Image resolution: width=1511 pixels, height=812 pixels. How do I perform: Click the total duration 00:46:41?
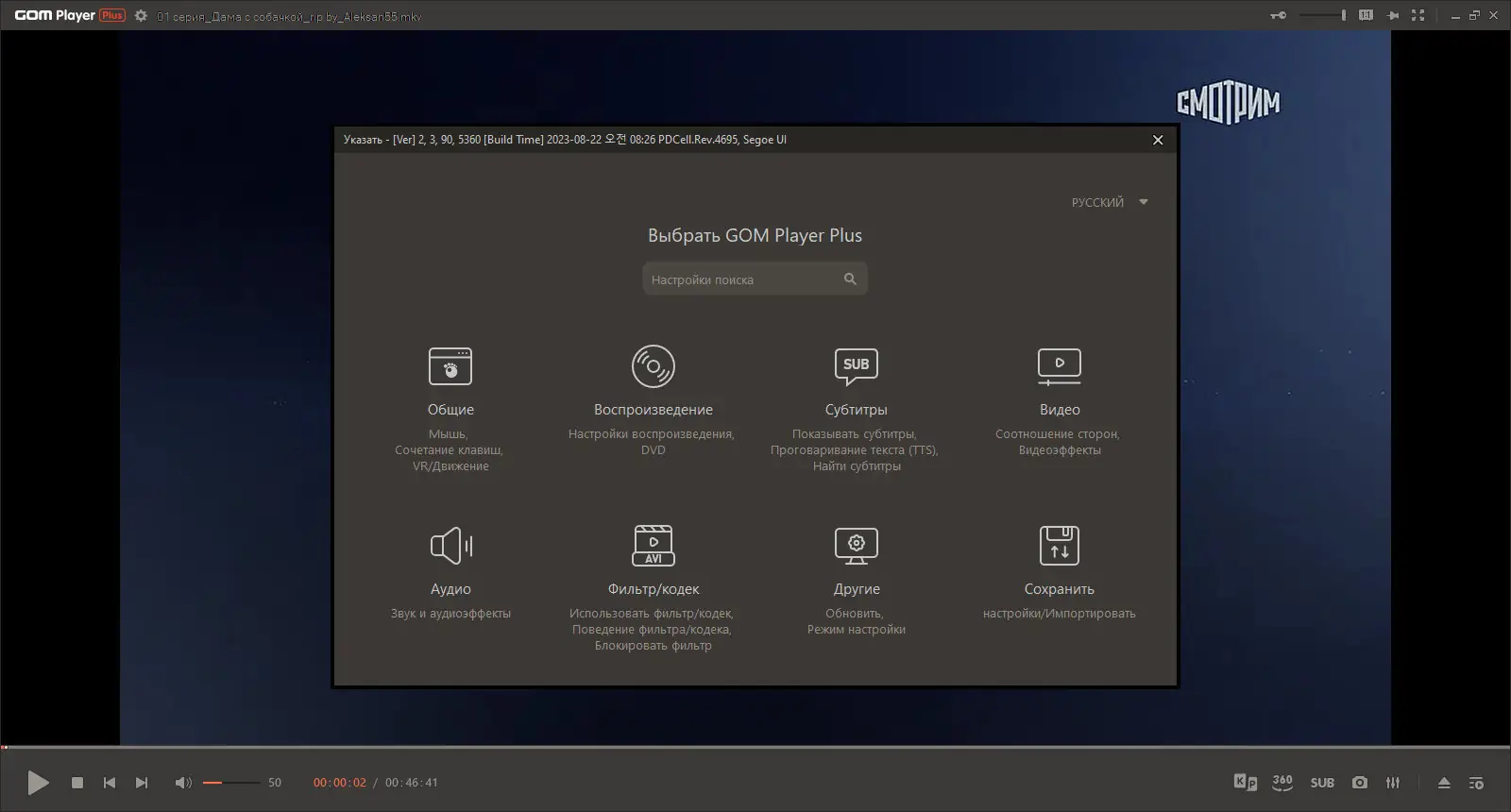412,783
